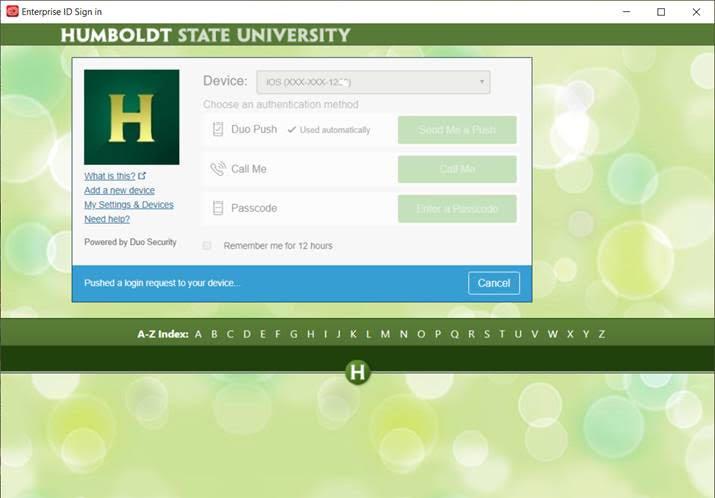This screenshot has height=498, width=715.
Task: Click the Used automatically label
Action: coord(335,130)
